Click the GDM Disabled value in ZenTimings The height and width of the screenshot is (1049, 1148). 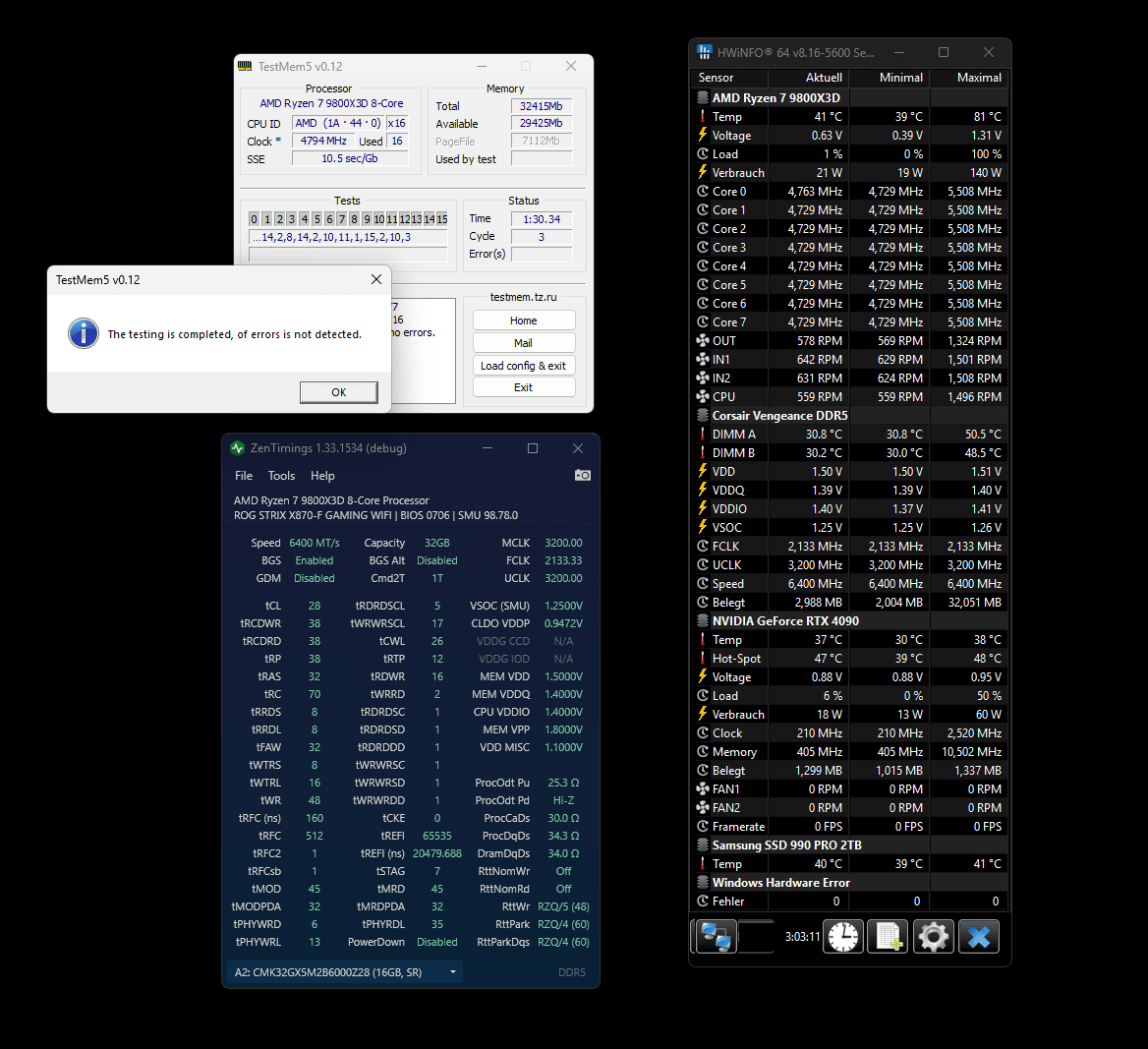315,578
